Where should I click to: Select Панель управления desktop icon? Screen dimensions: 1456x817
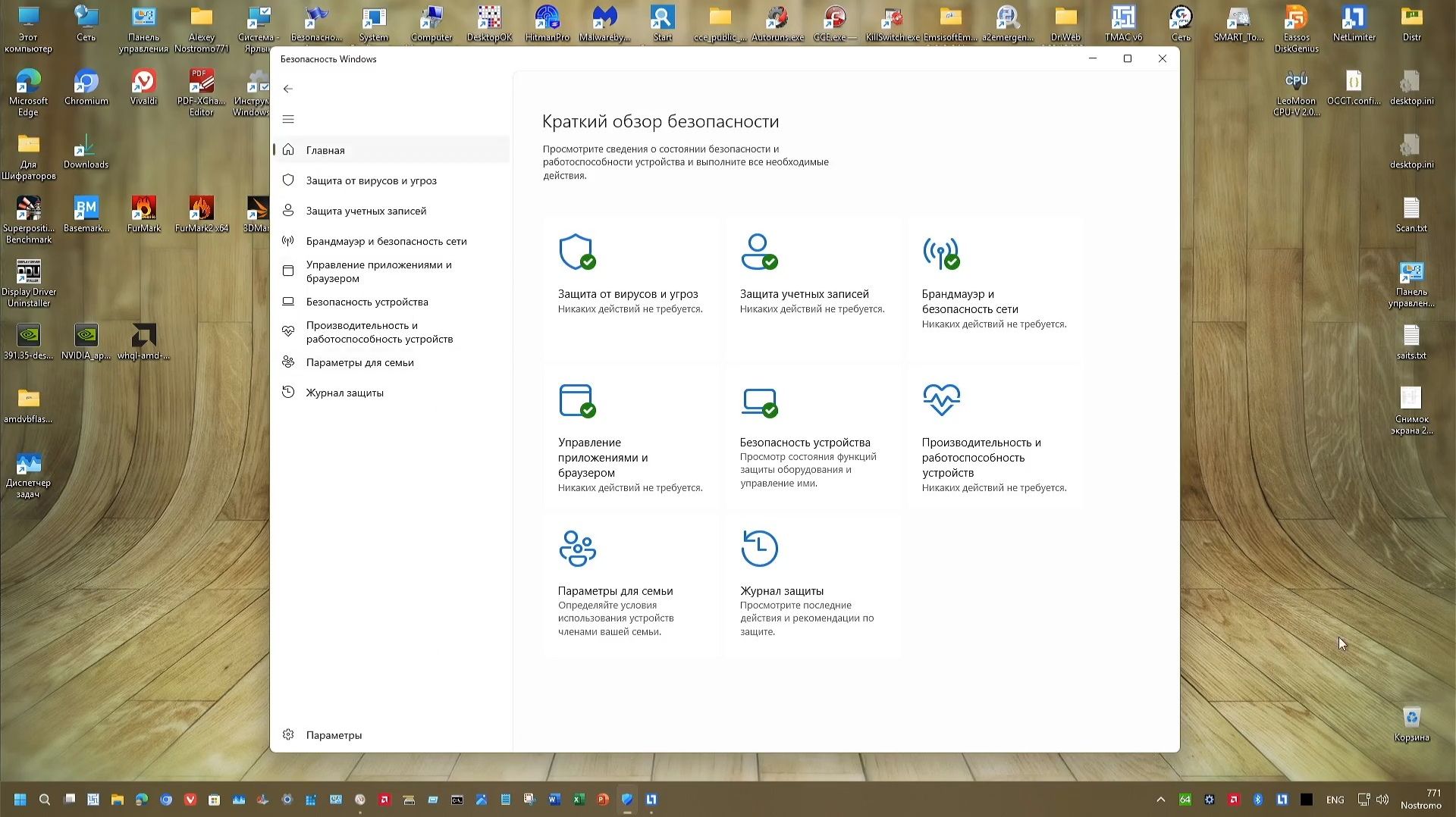point(143,29)
